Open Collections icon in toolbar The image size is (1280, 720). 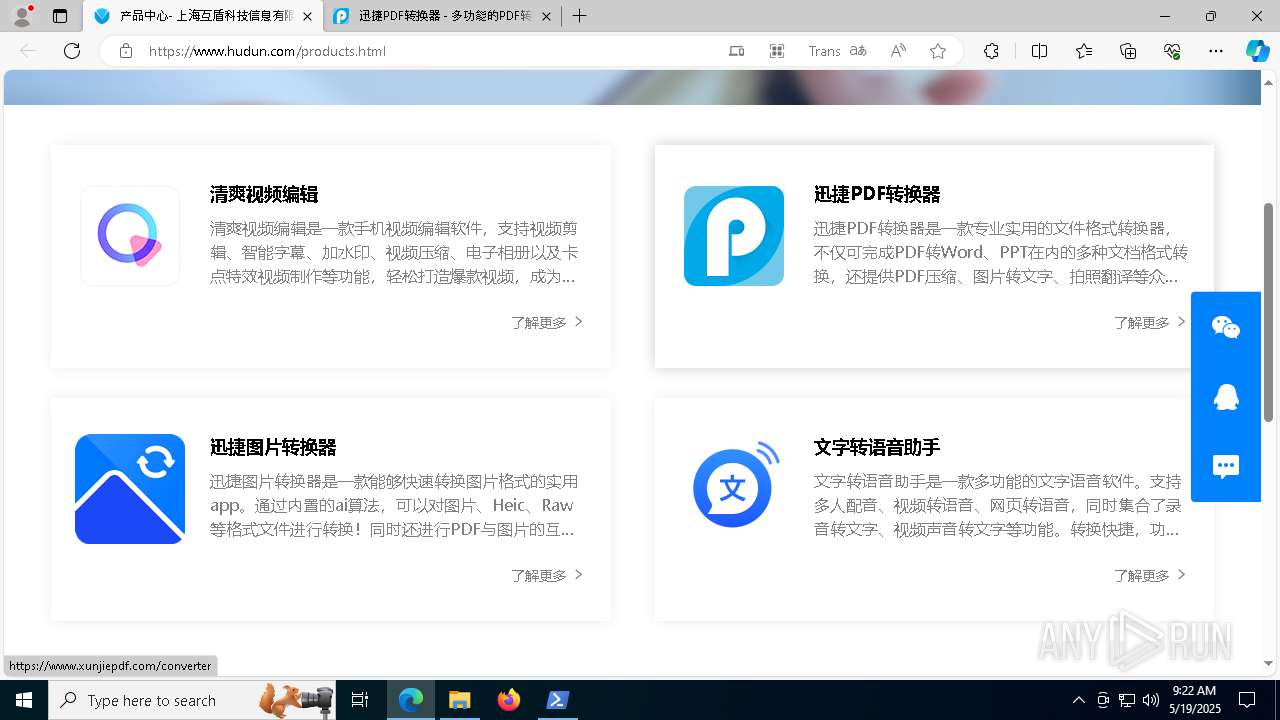(1128, 51)
